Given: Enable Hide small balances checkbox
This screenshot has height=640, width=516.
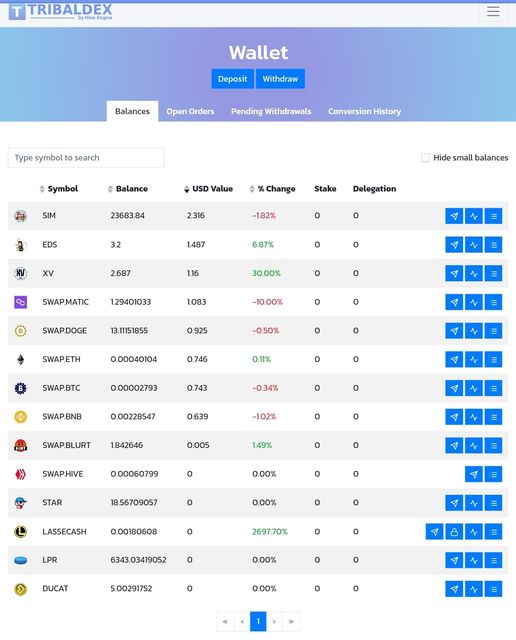Looking at the screenshot, I should click(x=425, y=158).
